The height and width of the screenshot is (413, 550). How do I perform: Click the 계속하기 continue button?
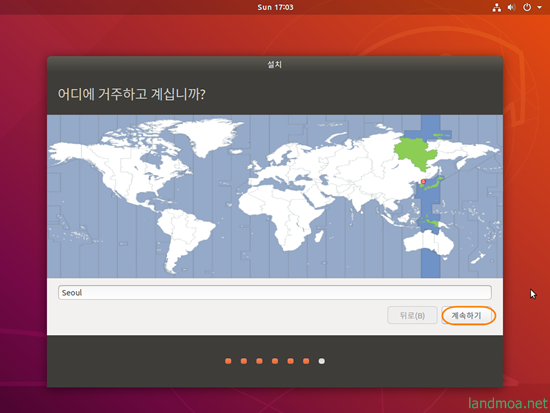click(467, 315)
